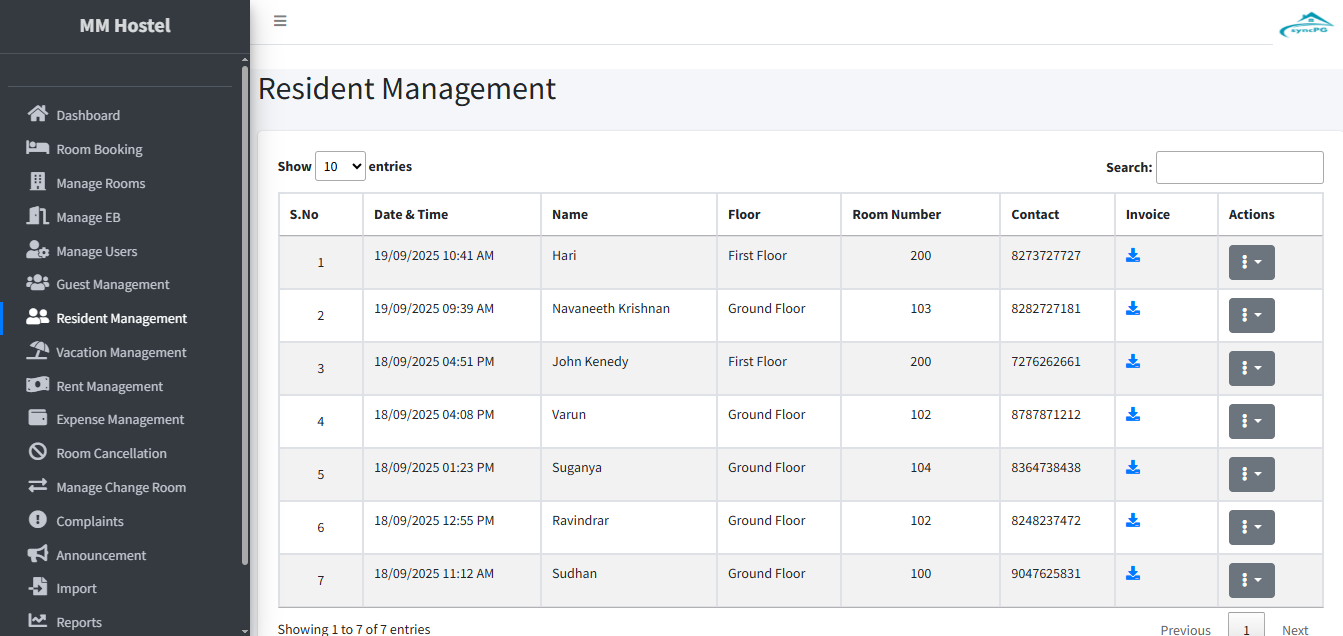Click the Room Booking bed icon

point(38,148)
